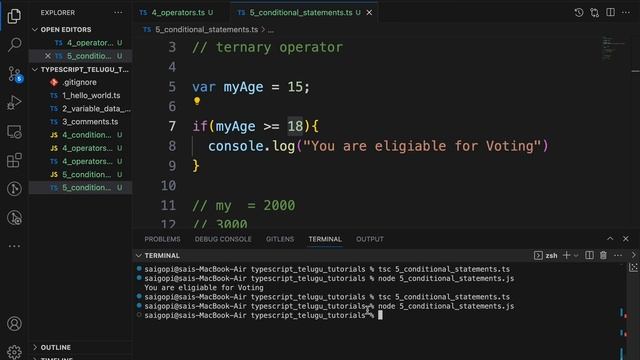Screen dimensions: 640x360
Task: Show additional activity bar views
Action: 14,246
